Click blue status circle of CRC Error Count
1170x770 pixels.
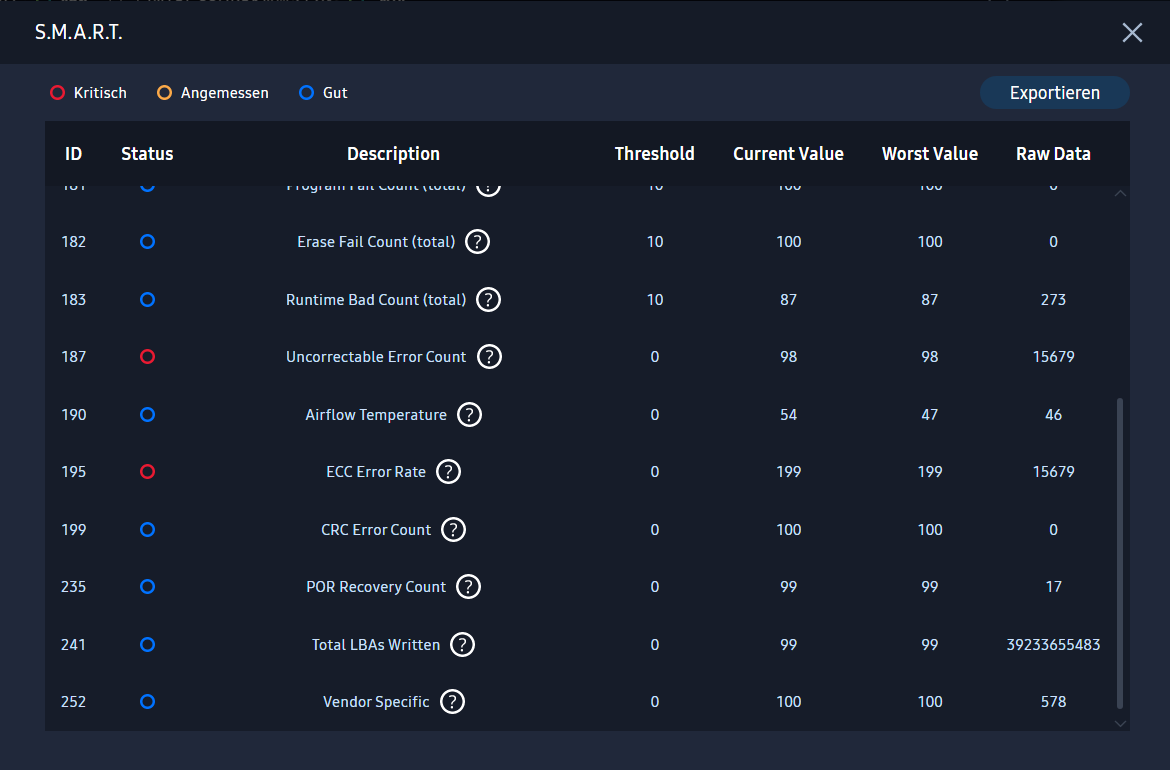tap(148, 530)
